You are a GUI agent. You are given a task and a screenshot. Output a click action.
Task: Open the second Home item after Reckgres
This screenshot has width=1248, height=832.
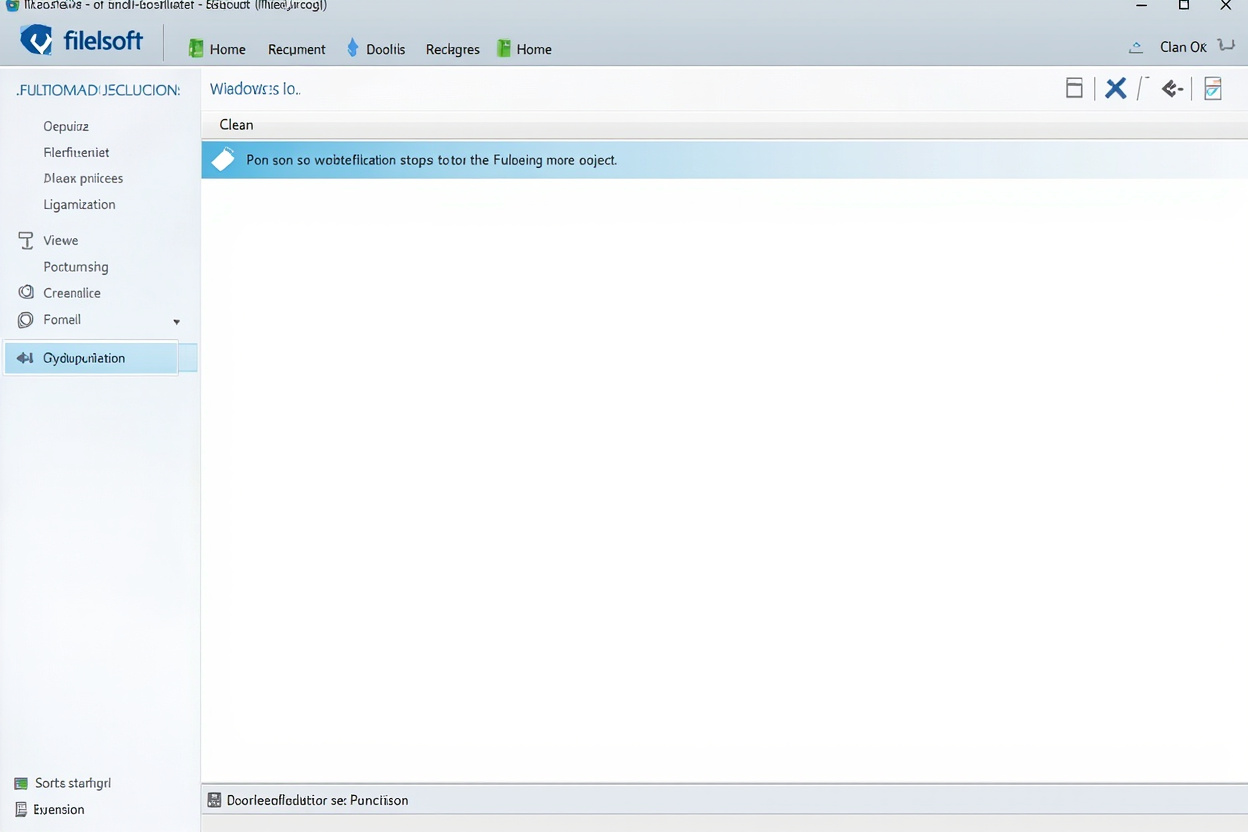[534, 49]
